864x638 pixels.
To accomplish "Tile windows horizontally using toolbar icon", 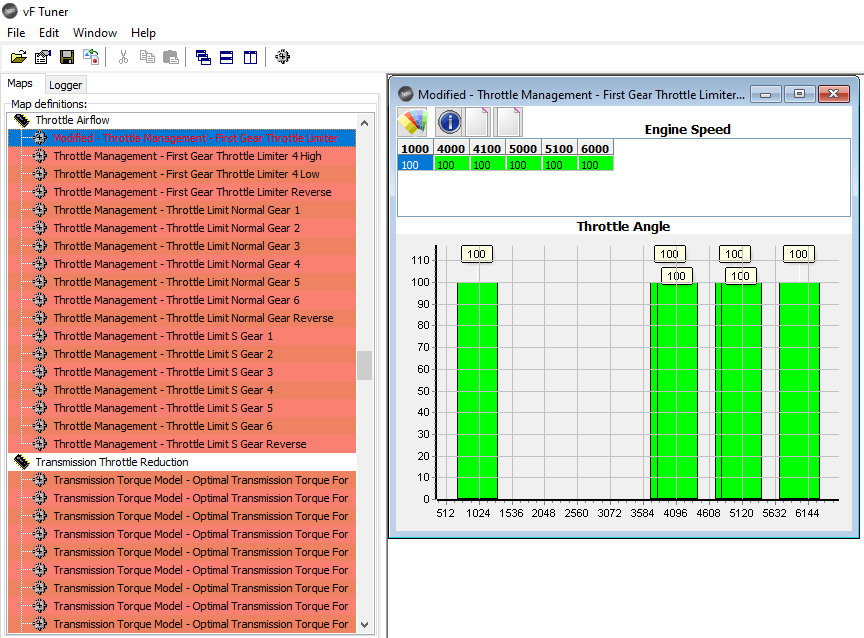I will [x=226, y=57].
